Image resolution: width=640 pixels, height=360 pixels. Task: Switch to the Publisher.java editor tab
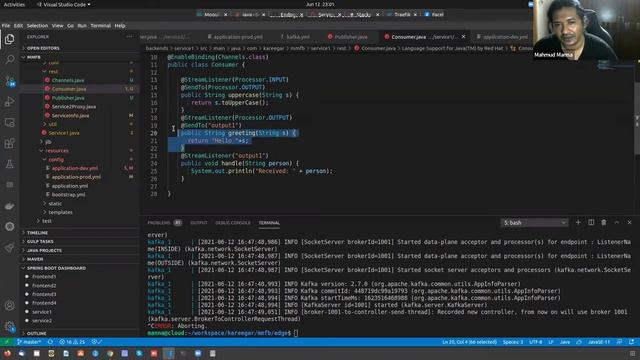click(351, 37)
